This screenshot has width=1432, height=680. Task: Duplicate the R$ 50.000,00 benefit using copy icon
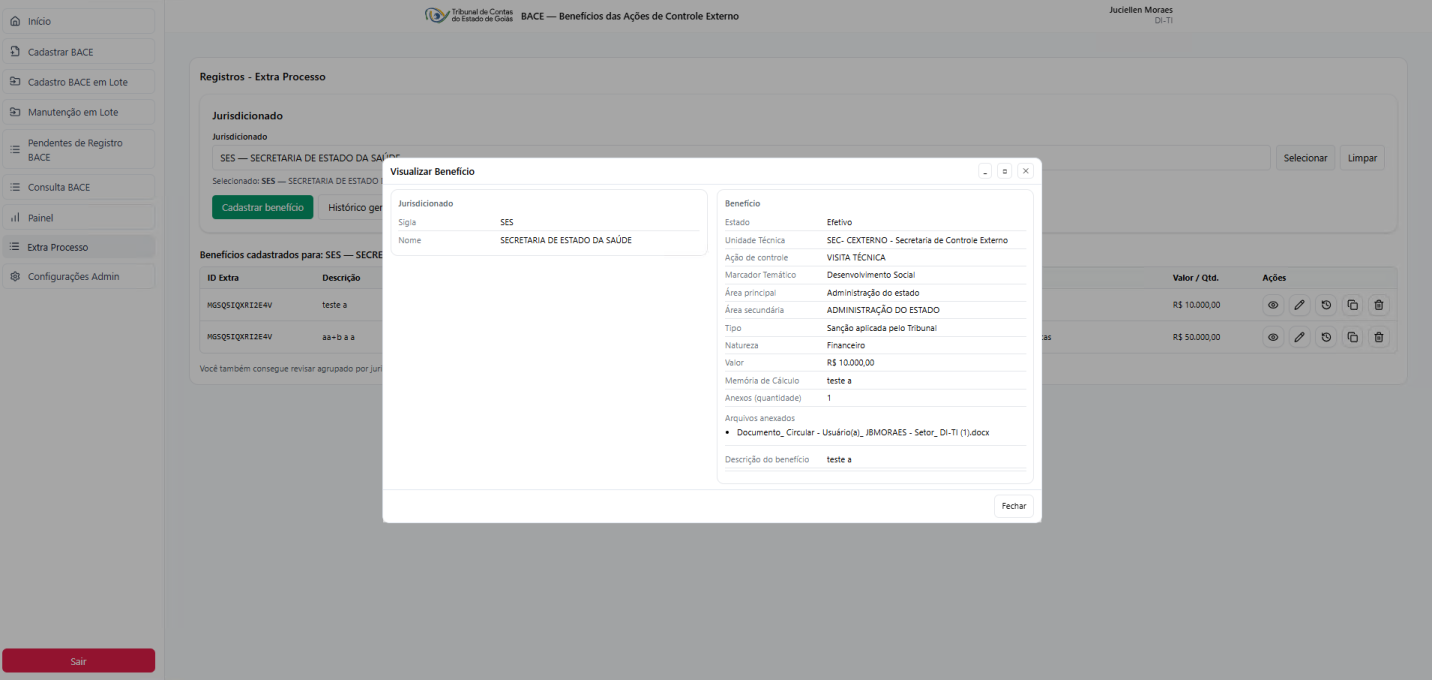[1353, 337]
